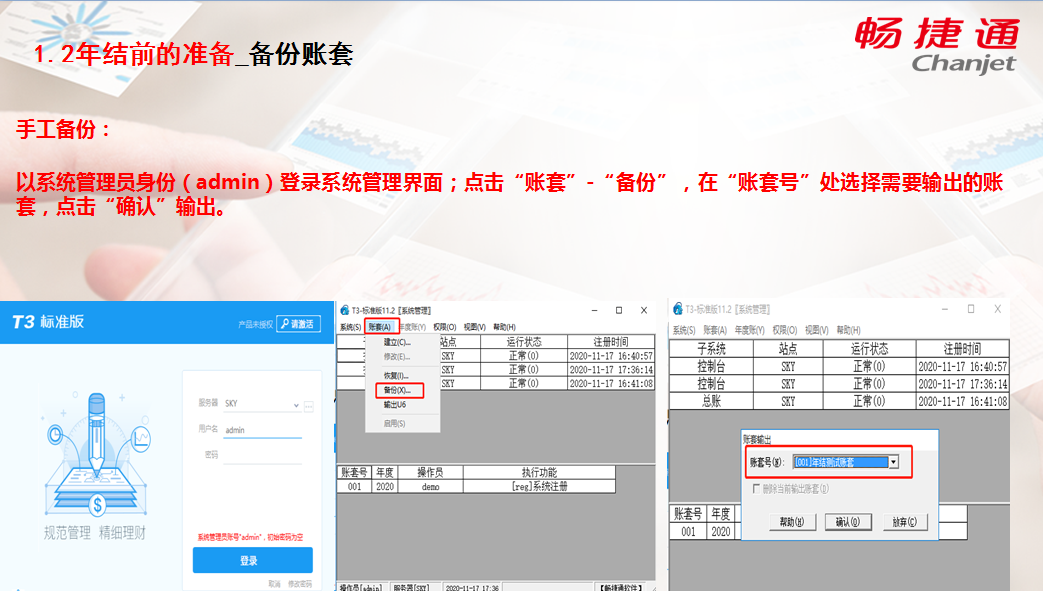Click 执行功能 column header in middle window
Viewport: 1043px width, 591px height.
click(539, 472)
